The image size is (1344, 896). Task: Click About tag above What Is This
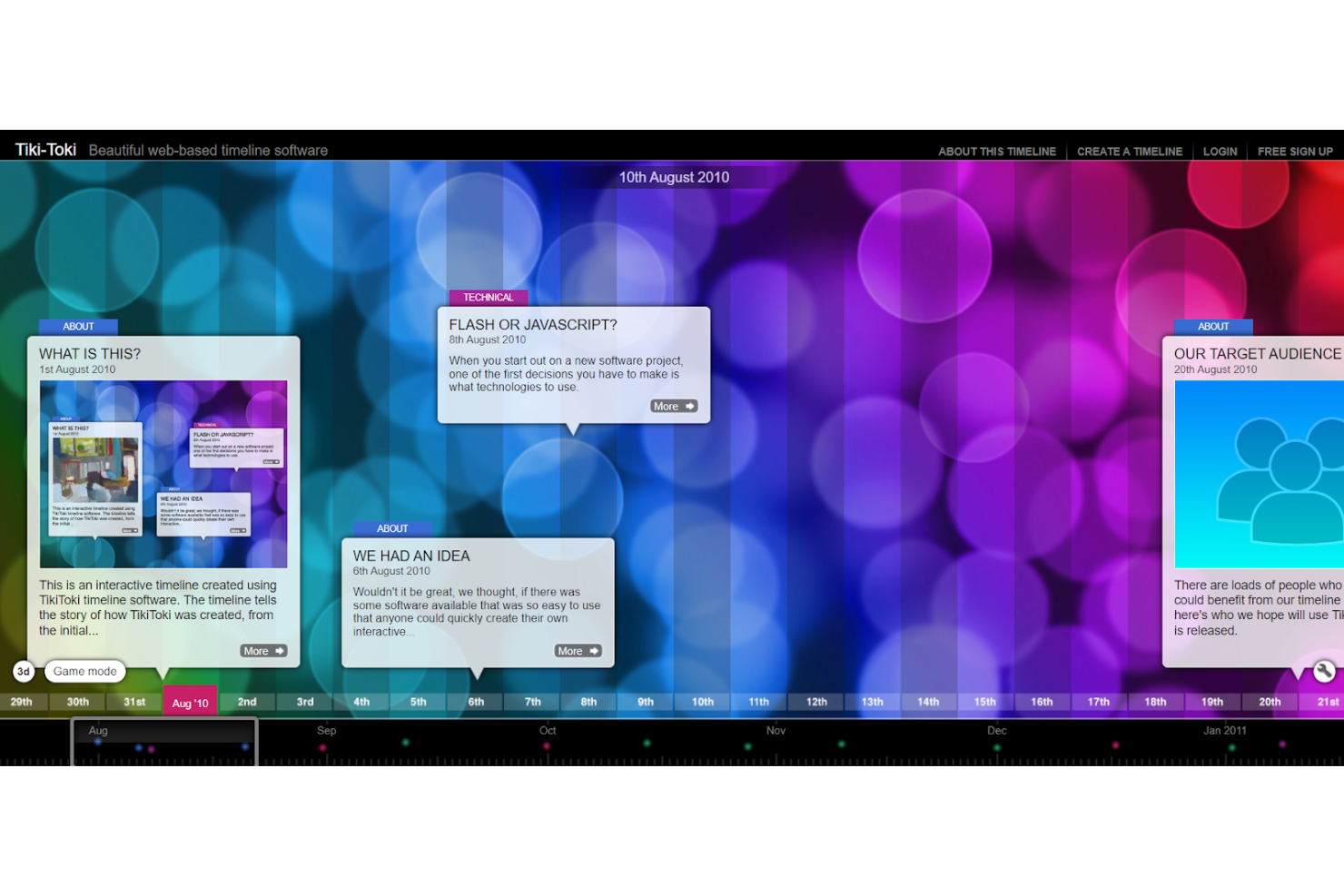coord(78,327)
